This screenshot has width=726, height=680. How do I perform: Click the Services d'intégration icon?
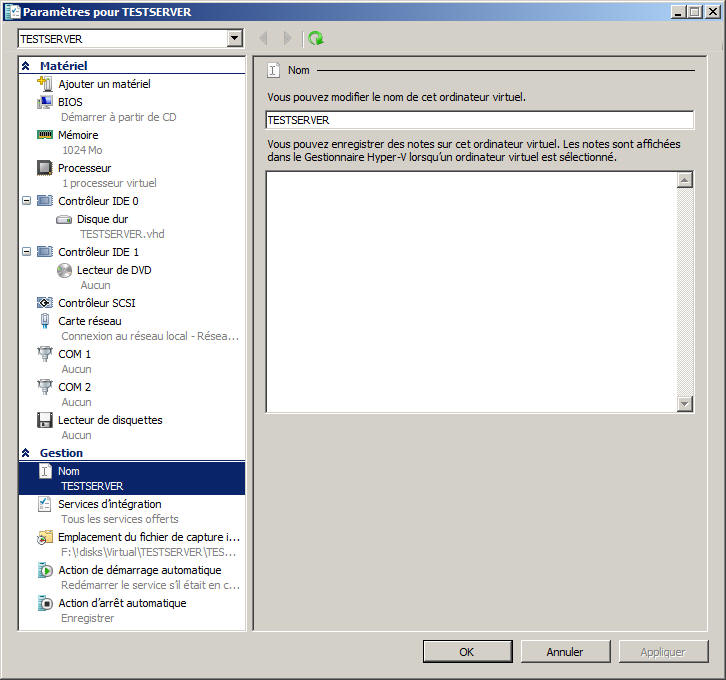click(44, 504)
